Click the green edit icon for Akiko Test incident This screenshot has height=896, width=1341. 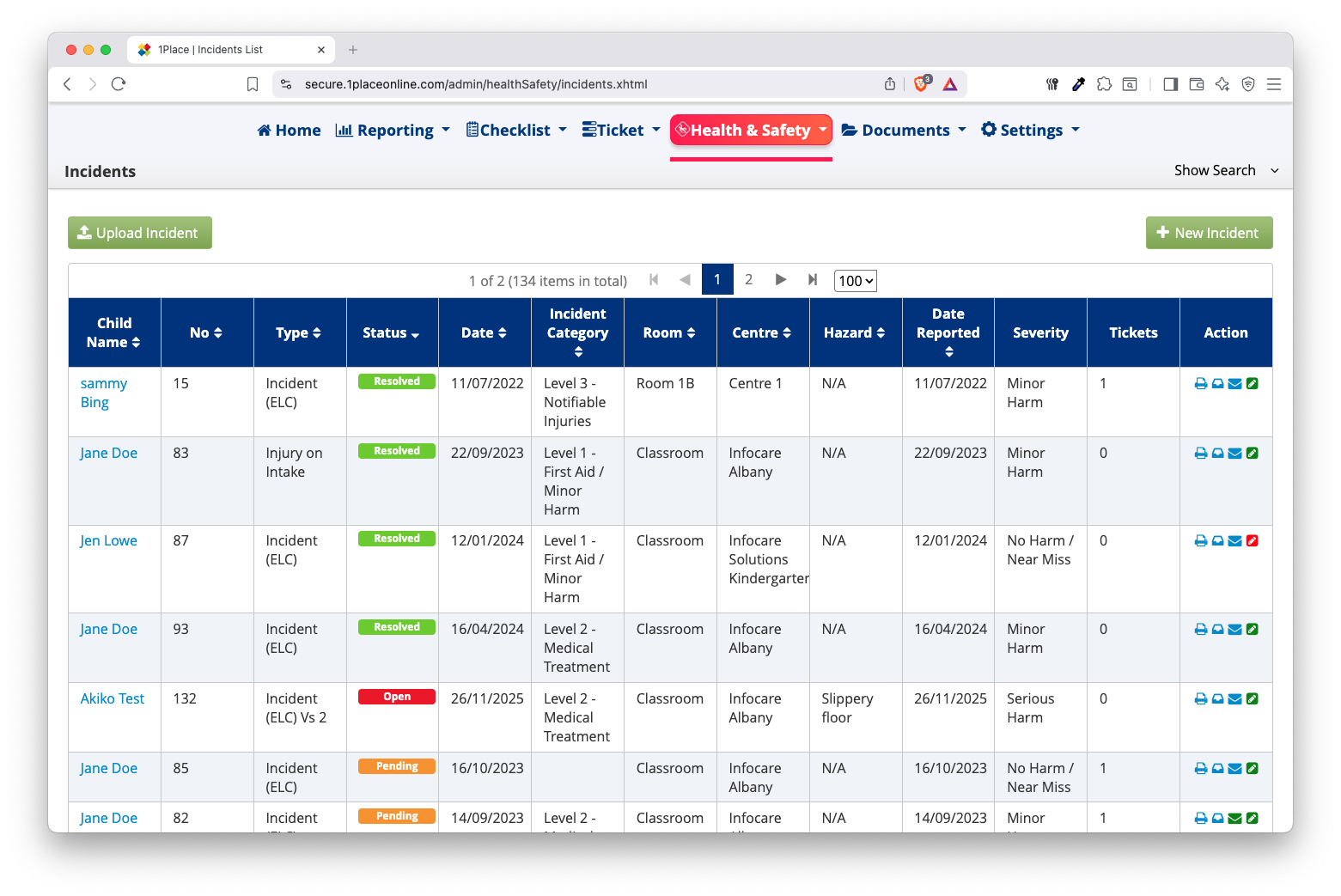1253,699
